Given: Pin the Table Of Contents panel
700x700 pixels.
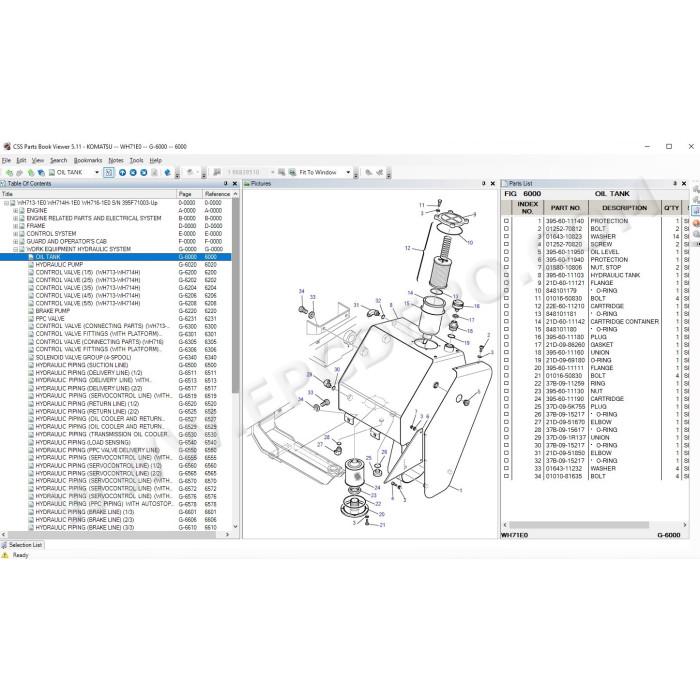Looking at the screenshot, I should pos(226,183).
